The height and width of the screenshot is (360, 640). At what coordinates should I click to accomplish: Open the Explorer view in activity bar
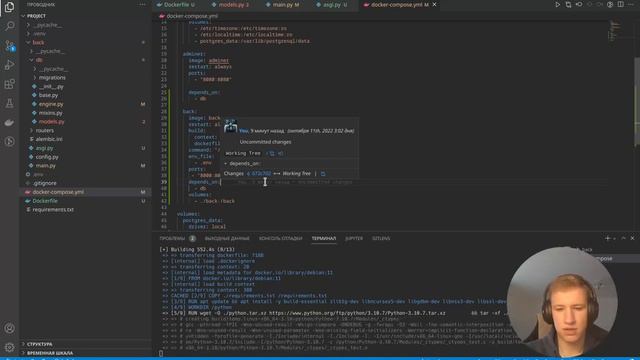(9, 7)
